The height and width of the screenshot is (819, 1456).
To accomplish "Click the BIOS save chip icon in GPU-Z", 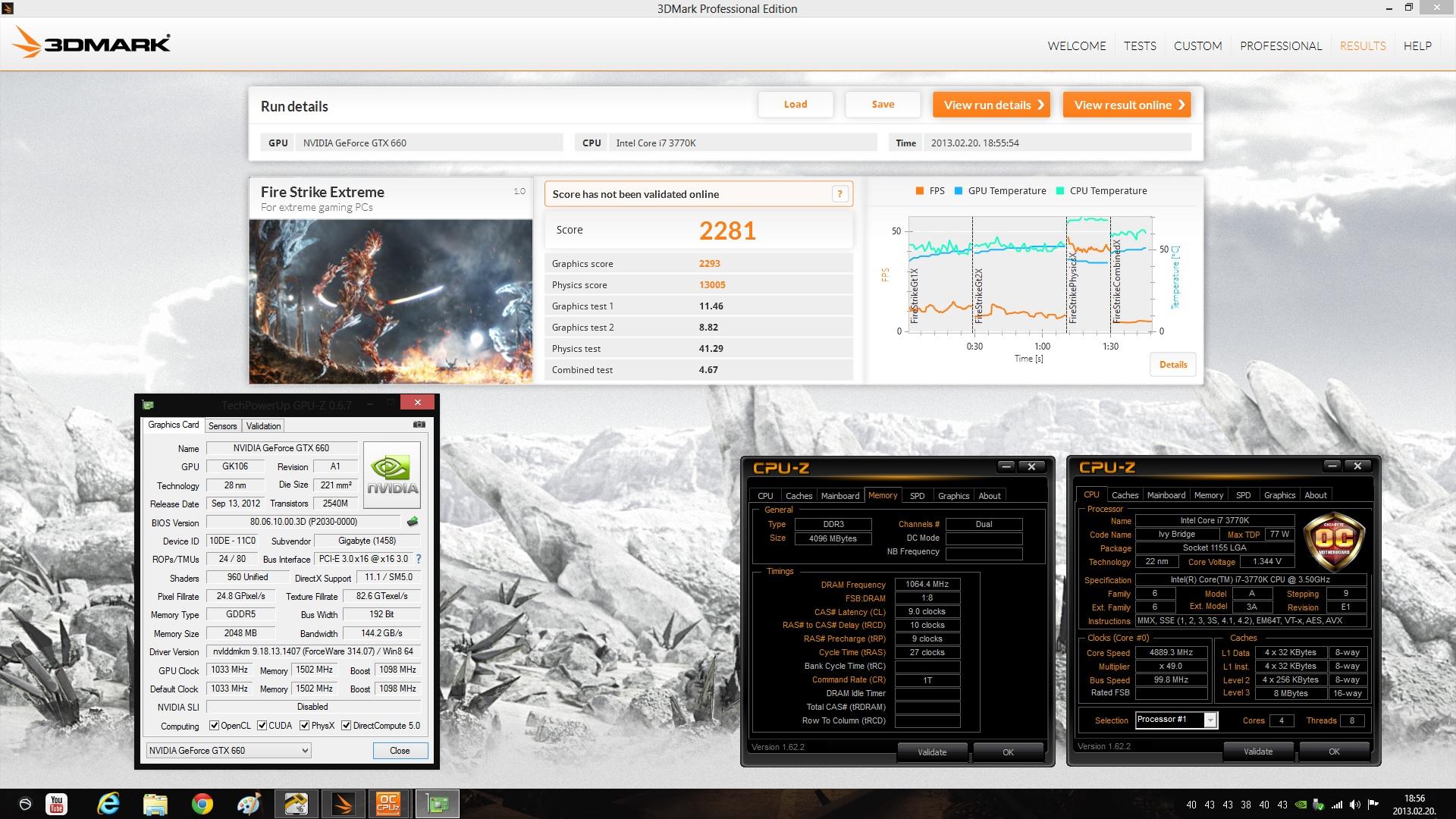I will (x=413, y=522).
